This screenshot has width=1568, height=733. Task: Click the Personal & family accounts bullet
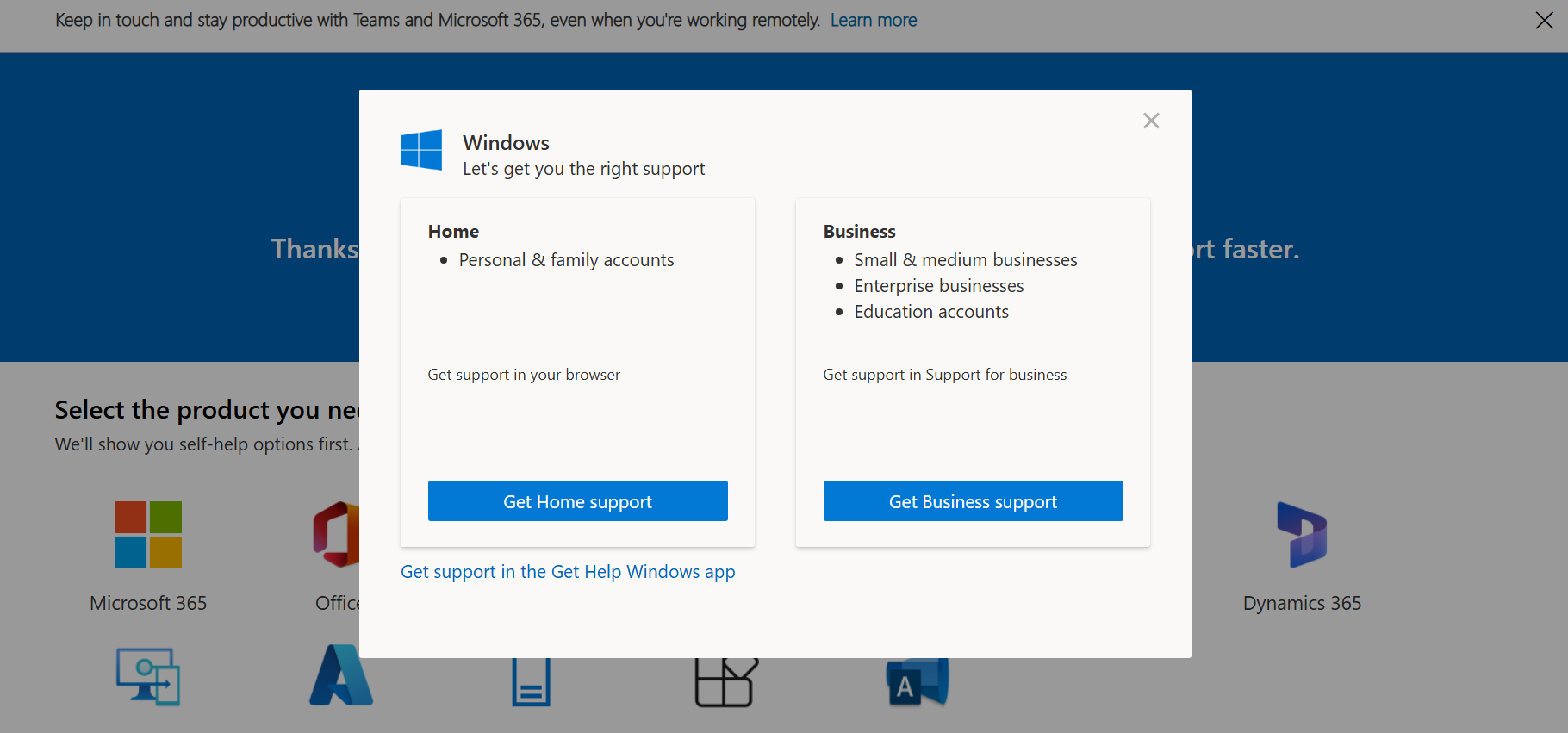pos(567,260)
